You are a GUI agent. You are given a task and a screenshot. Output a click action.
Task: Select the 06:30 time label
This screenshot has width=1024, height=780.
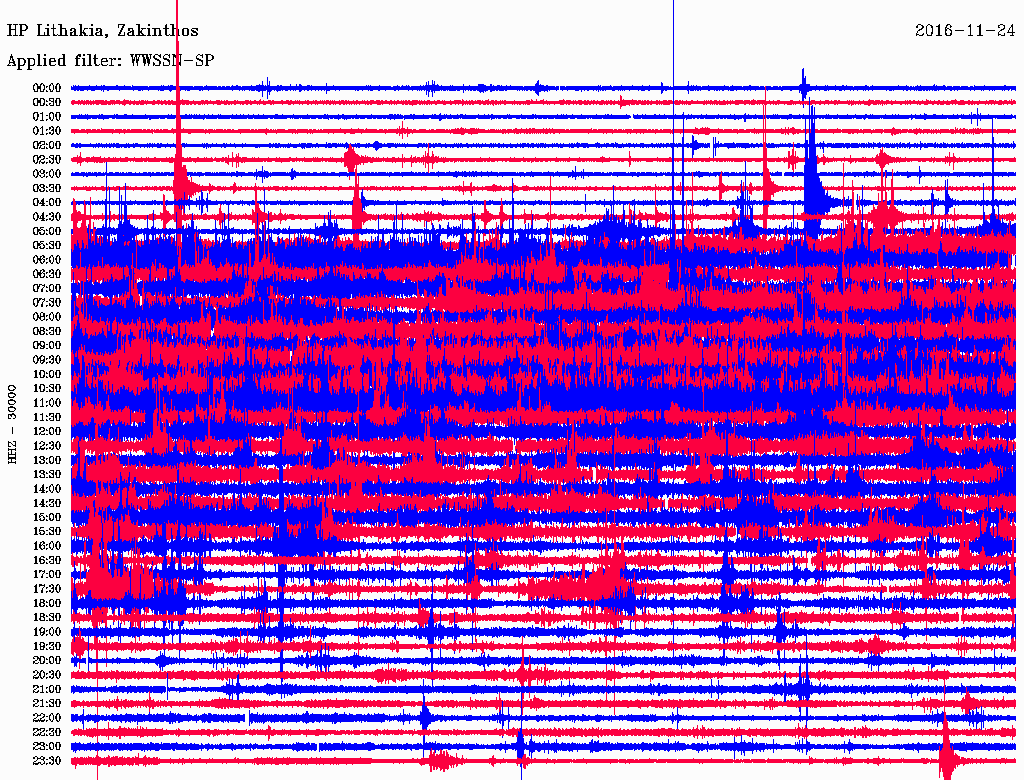47,274
